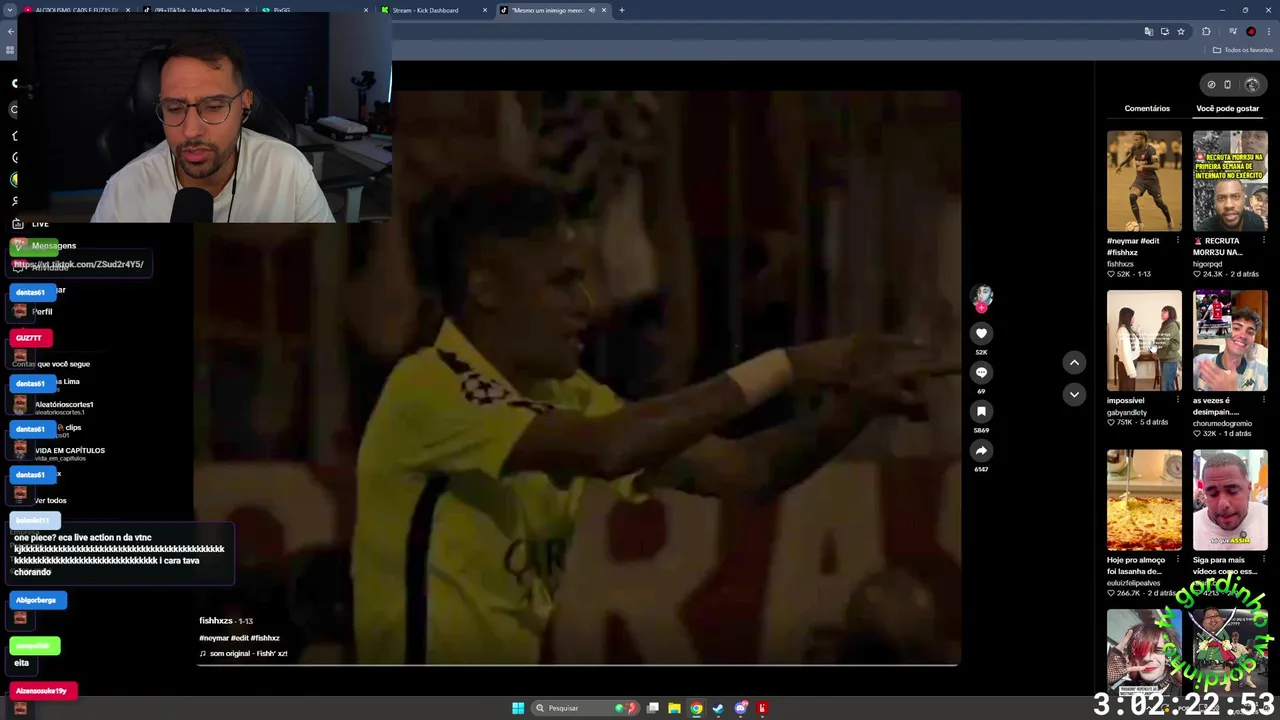The height and width of the screenshot is (720, 1280).
Task: Click the fishhxzs username under the video
Action: coord(216,621)
